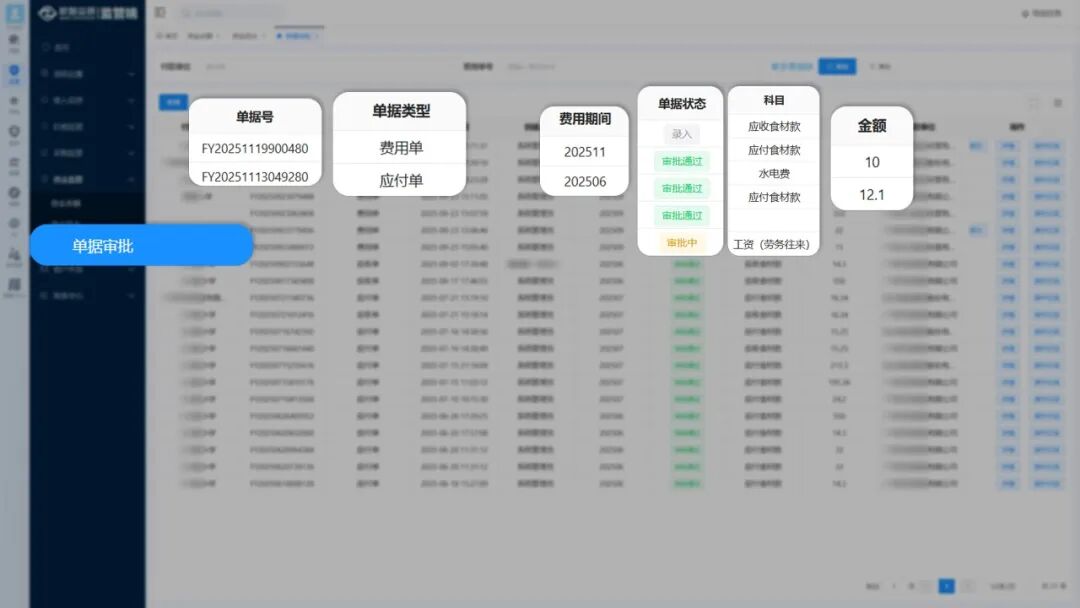Click the 金额 column header
The height and width of the screenshot is (608, 1080).
click(x=872, y=125)
